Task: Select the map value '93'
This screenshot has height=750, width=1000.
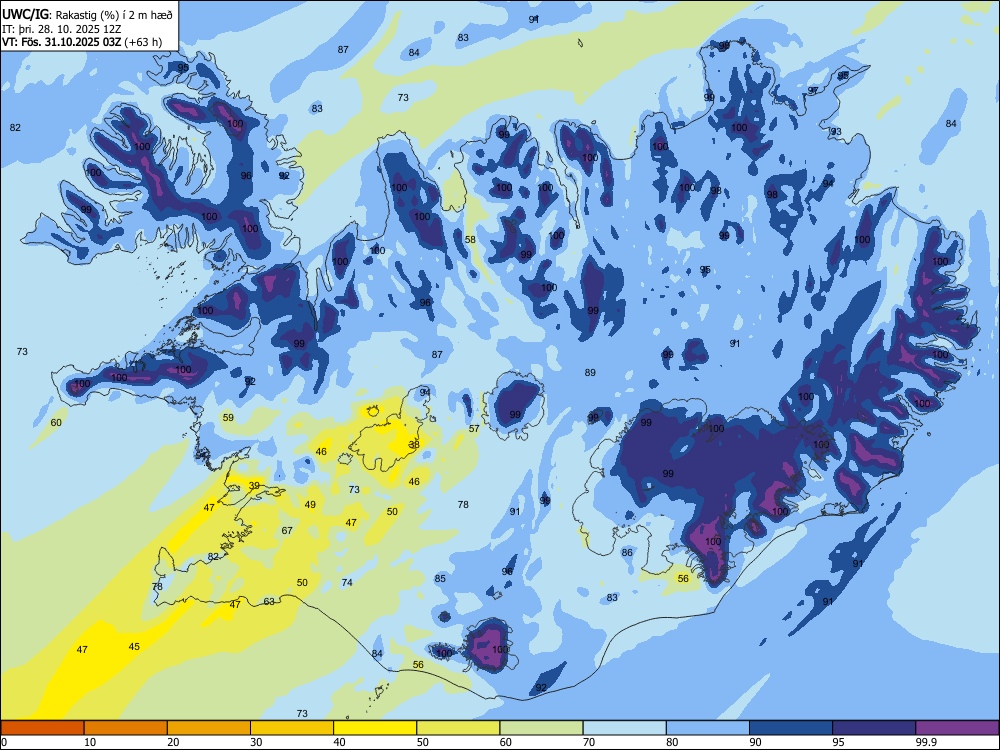Action: tap(835, 131)
